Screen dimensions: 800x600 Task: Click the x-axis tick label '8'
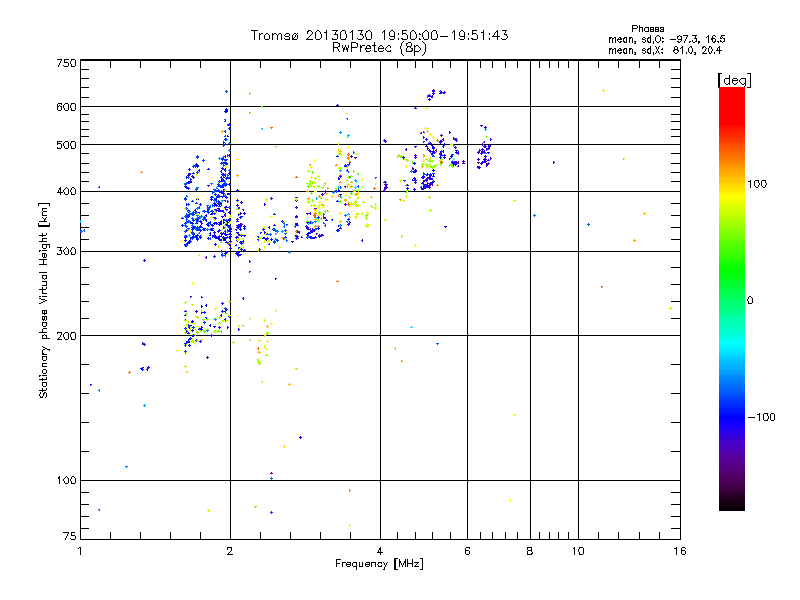point(530,551)
